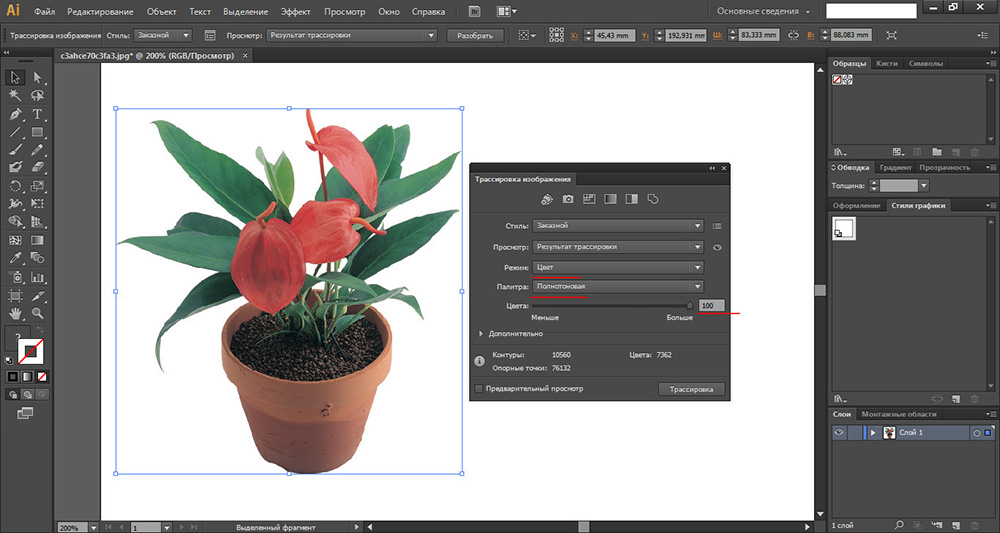Expand the Дополнительно section
The height and width of the screenshot is (533, 1000).
point(481,334)
